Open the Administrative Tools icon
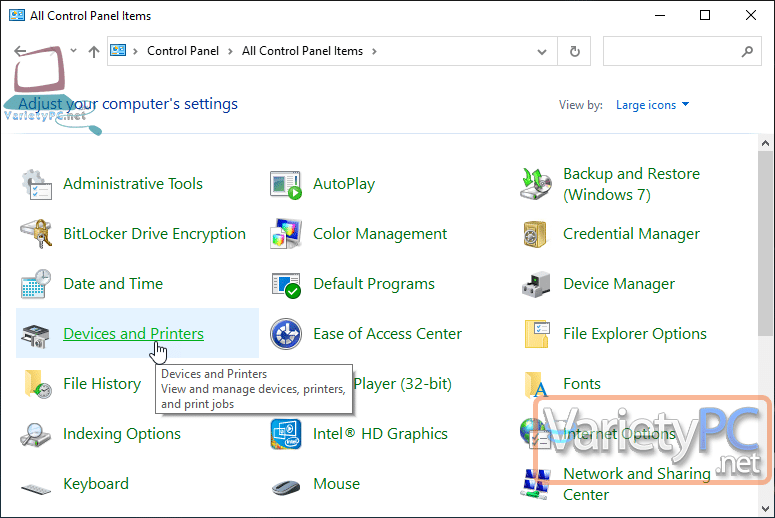Viewport: 775px width, 518px height. (37, 184)
